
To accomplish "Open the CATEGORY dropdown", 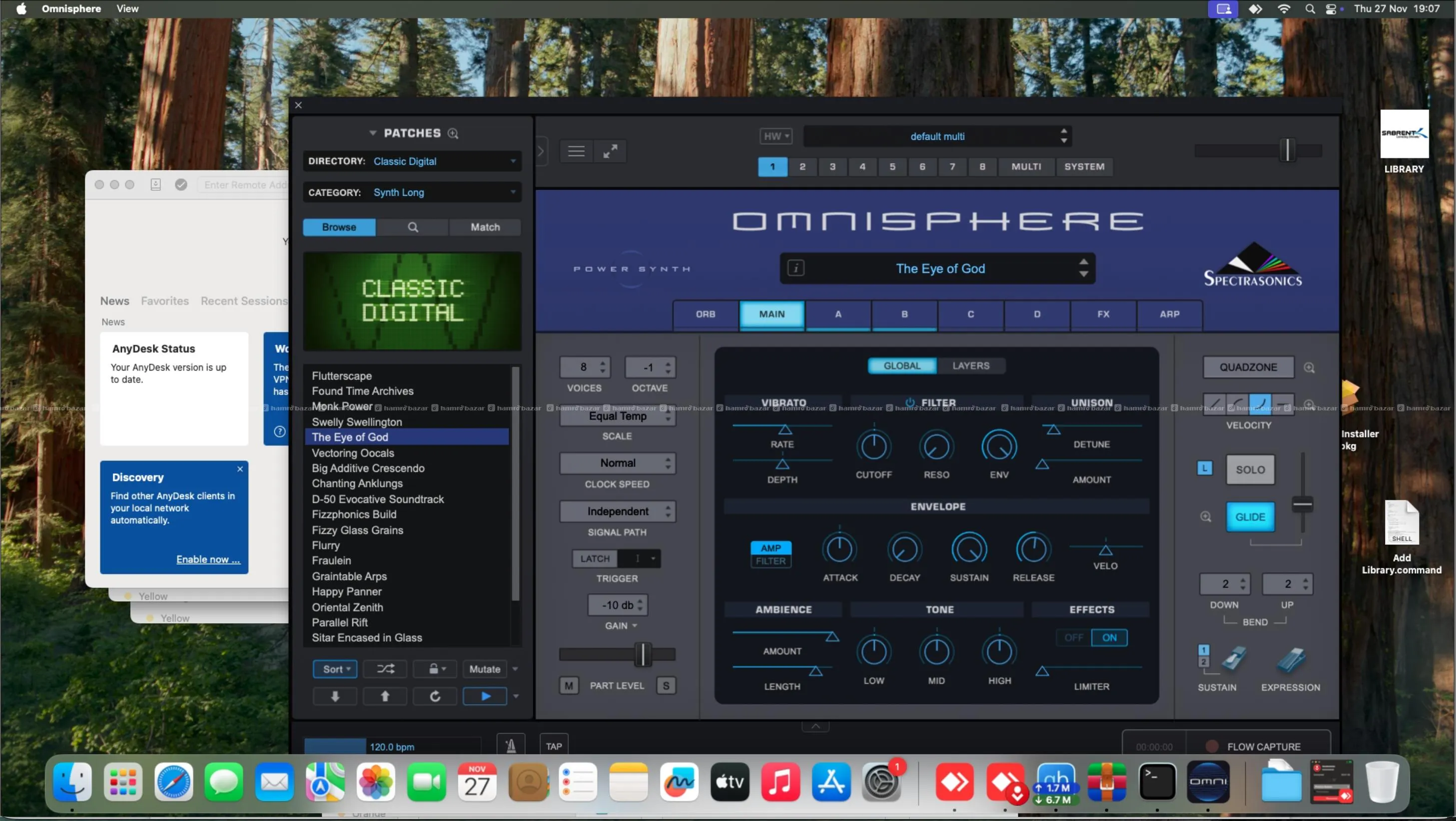I will coord(412,192).
